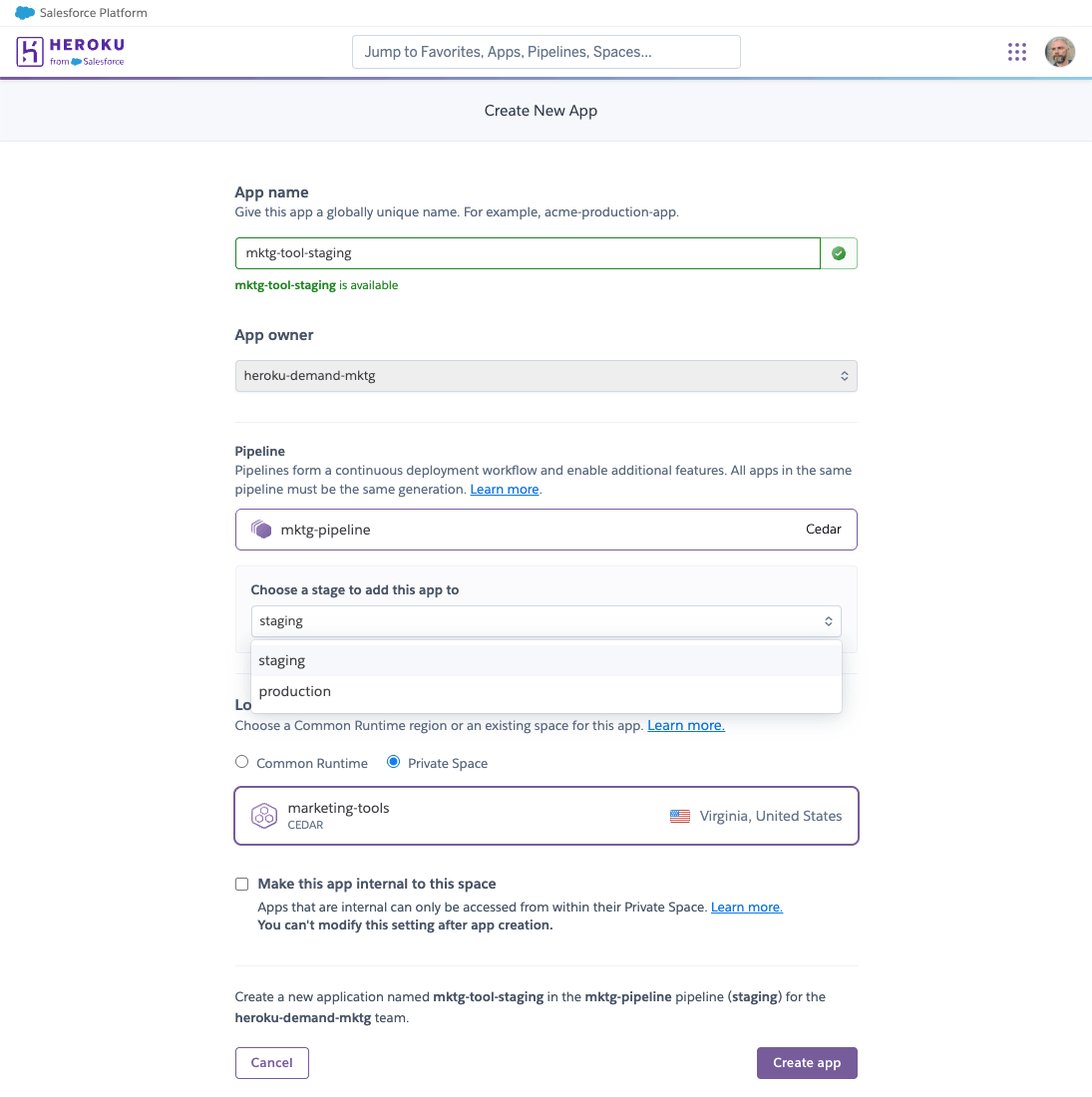
Task: Select the Common Runtime radio button
Action: coord(241,762)
